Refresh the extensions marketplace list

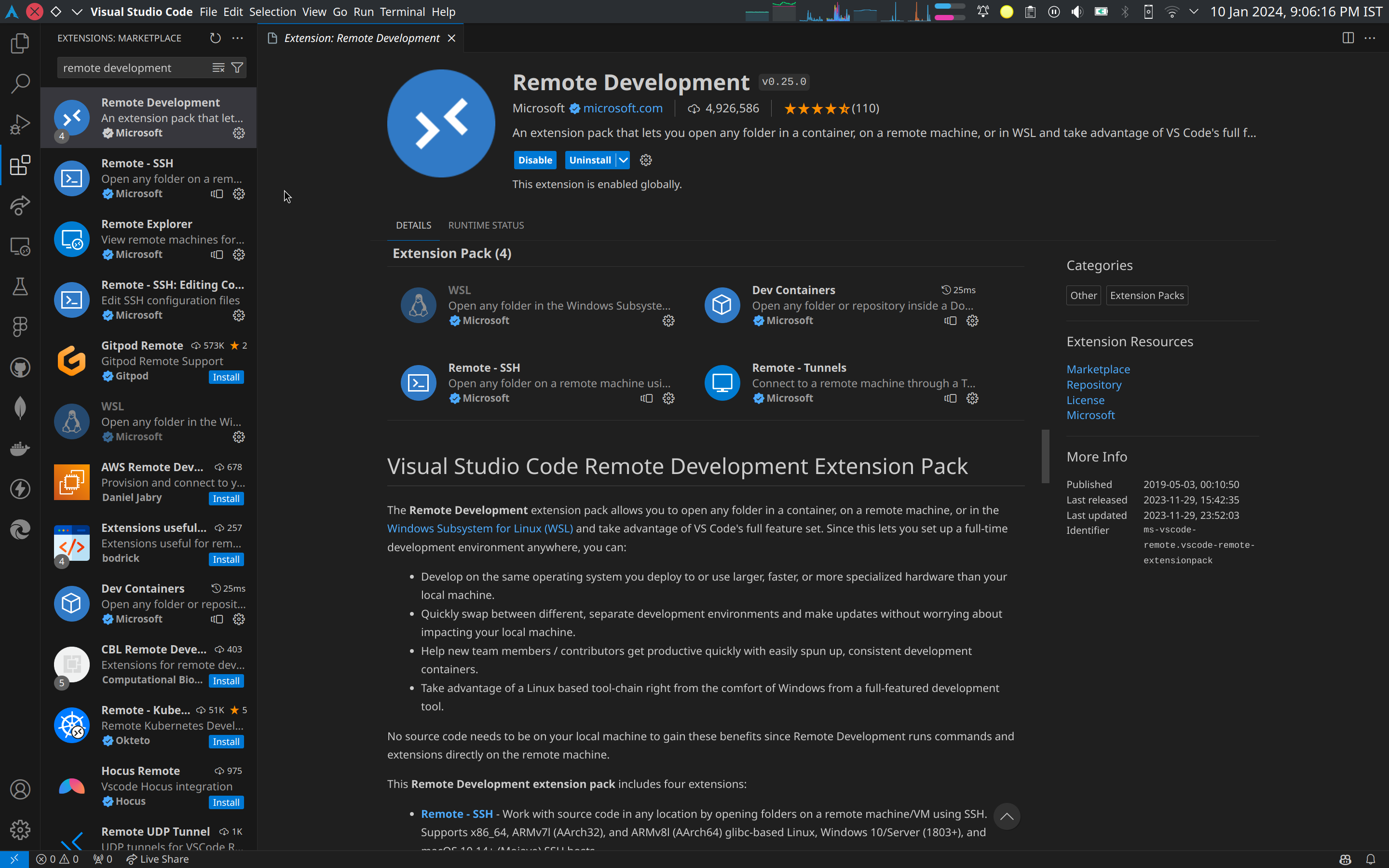tap(215, 38)
